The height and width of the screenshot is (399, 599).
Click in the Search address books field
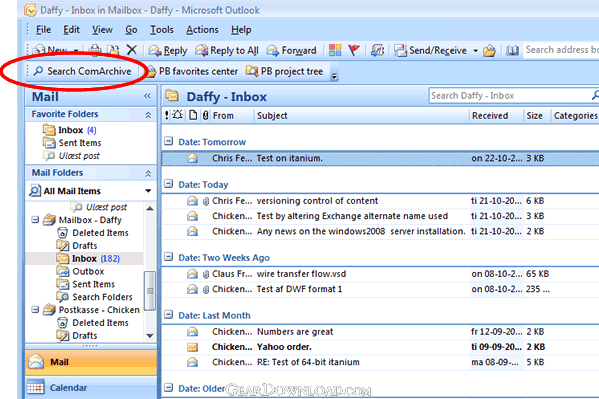[561, 50]
